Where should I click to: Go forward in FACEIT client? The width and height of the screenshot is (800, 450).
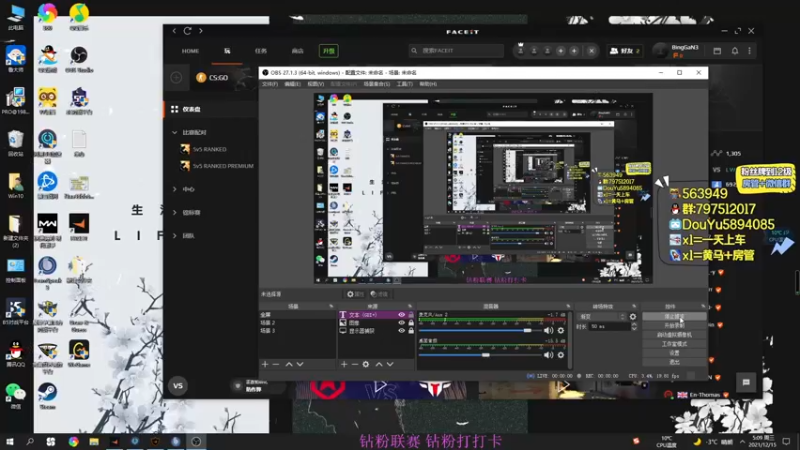point(201,31)
